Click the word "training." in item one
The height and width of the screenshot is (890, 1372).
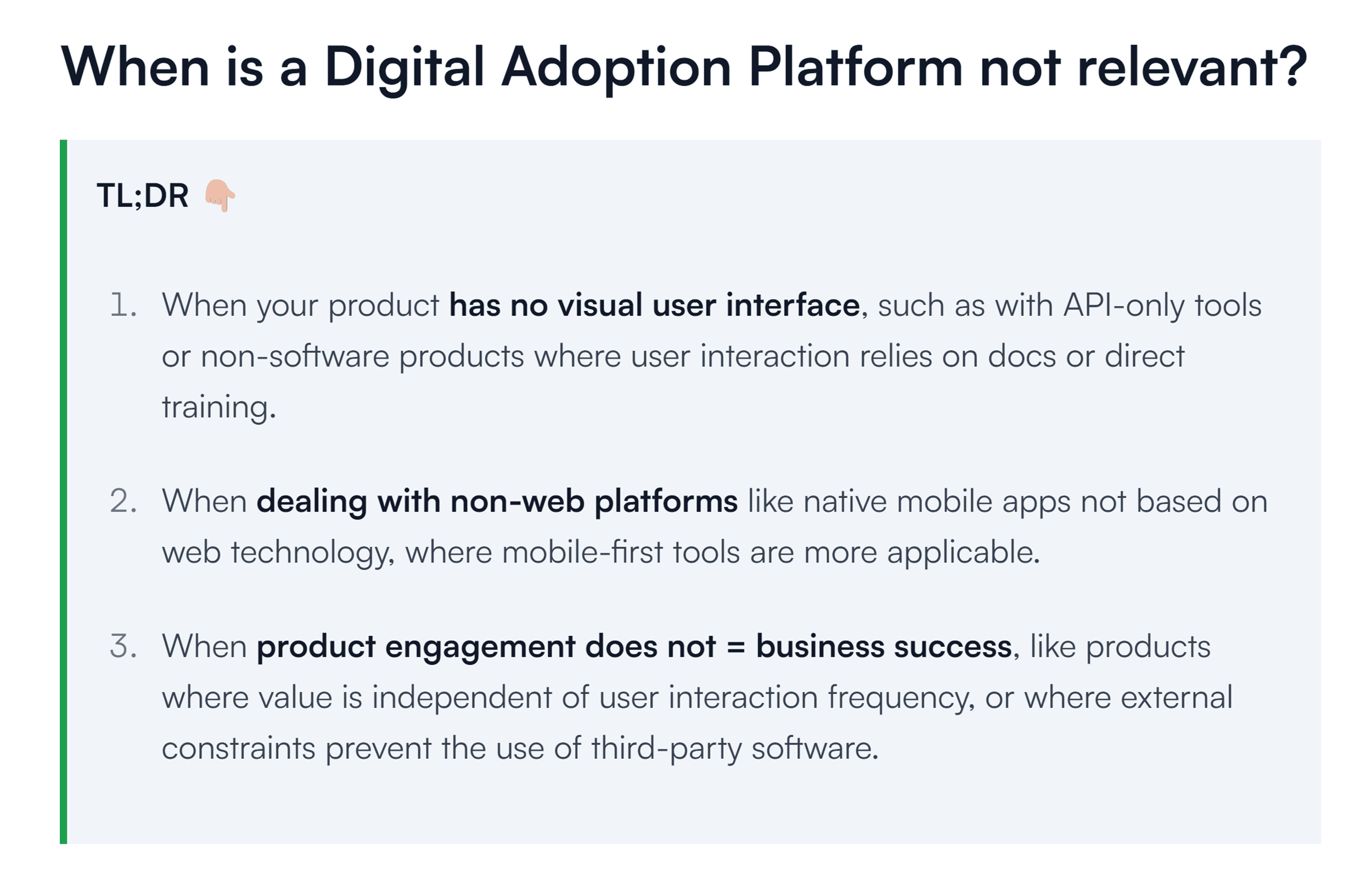(219, 407)
